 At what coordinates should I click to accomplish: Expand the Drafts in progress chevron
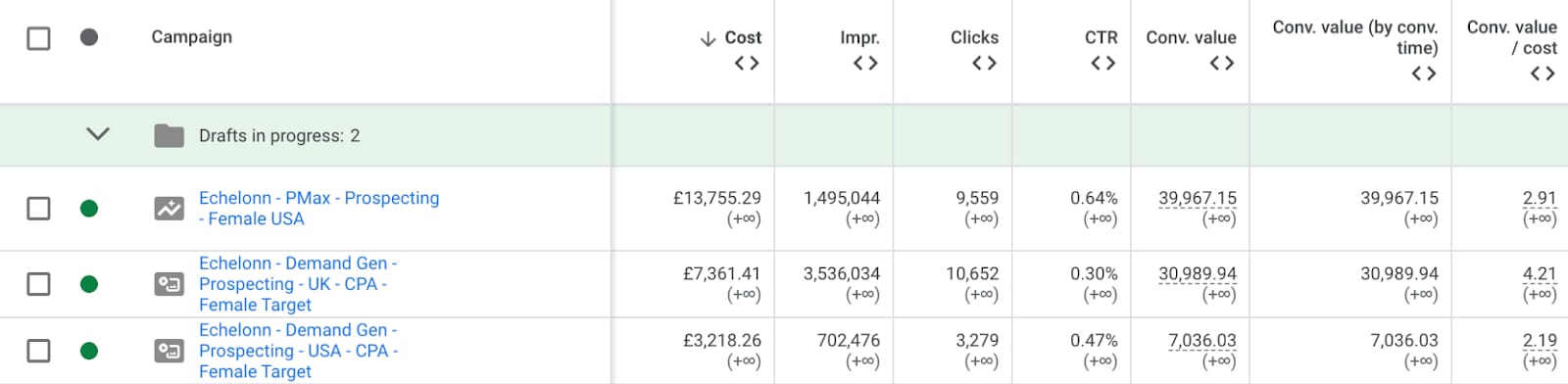pyautogui.click(x=98, y=134)
